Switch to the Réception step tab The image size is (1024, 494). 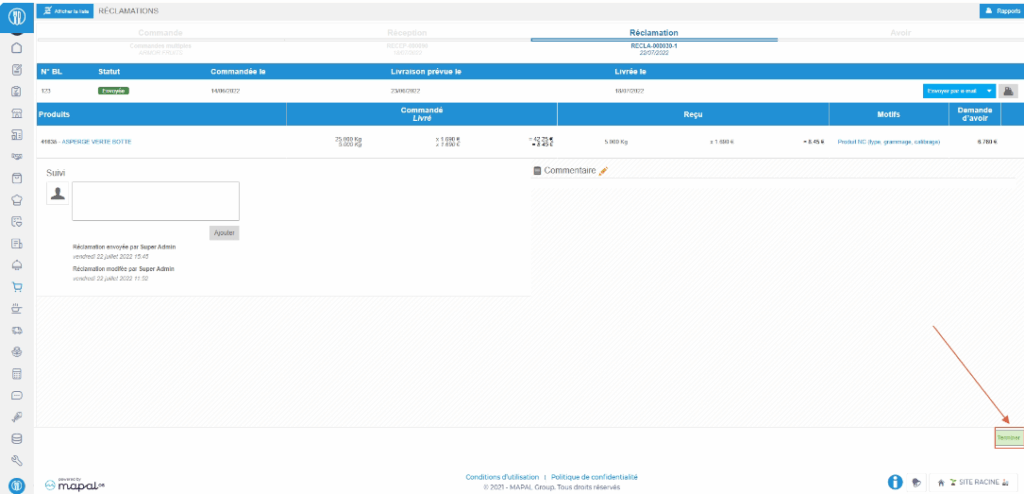pos(407,33)
